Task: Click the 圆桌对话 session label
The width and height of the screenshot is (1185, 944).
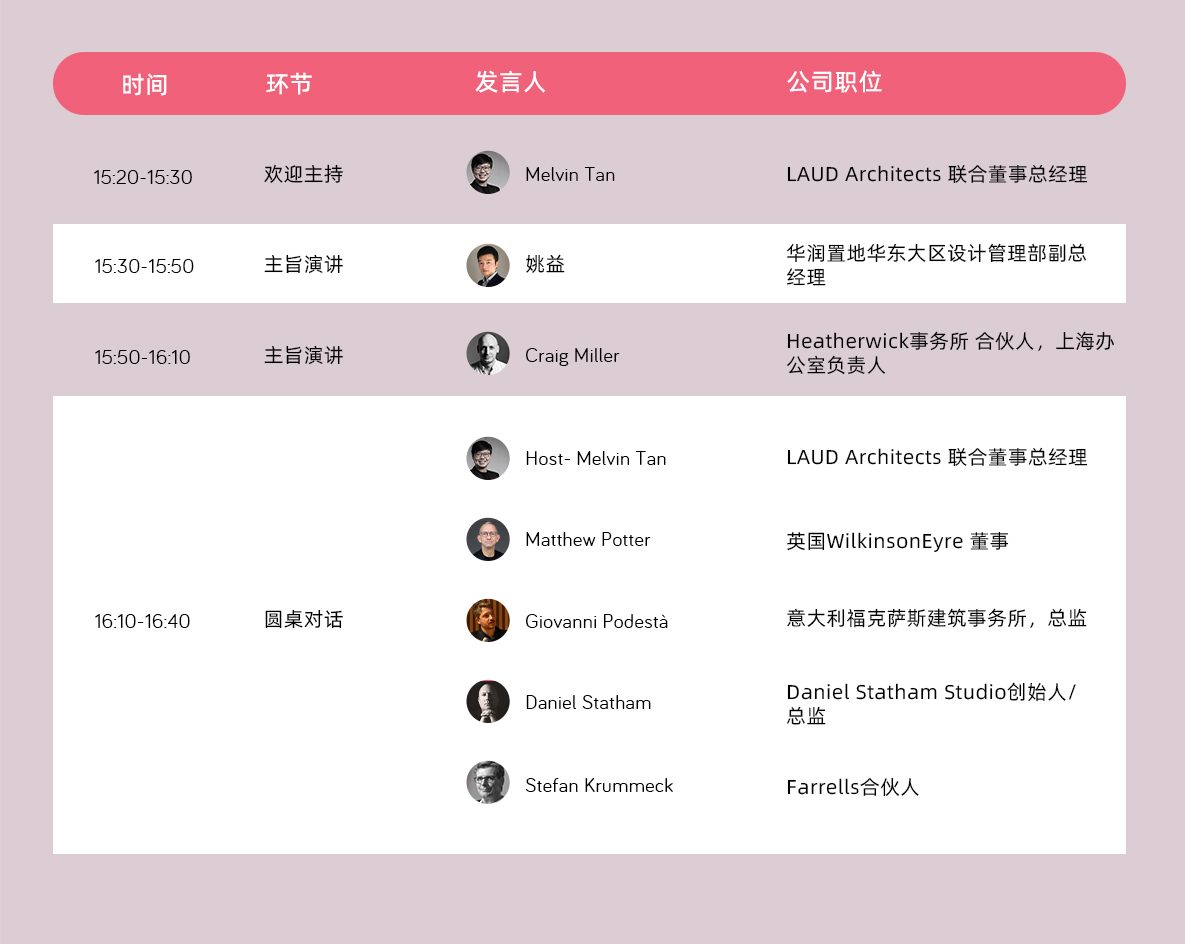Action: pos(303,620)
